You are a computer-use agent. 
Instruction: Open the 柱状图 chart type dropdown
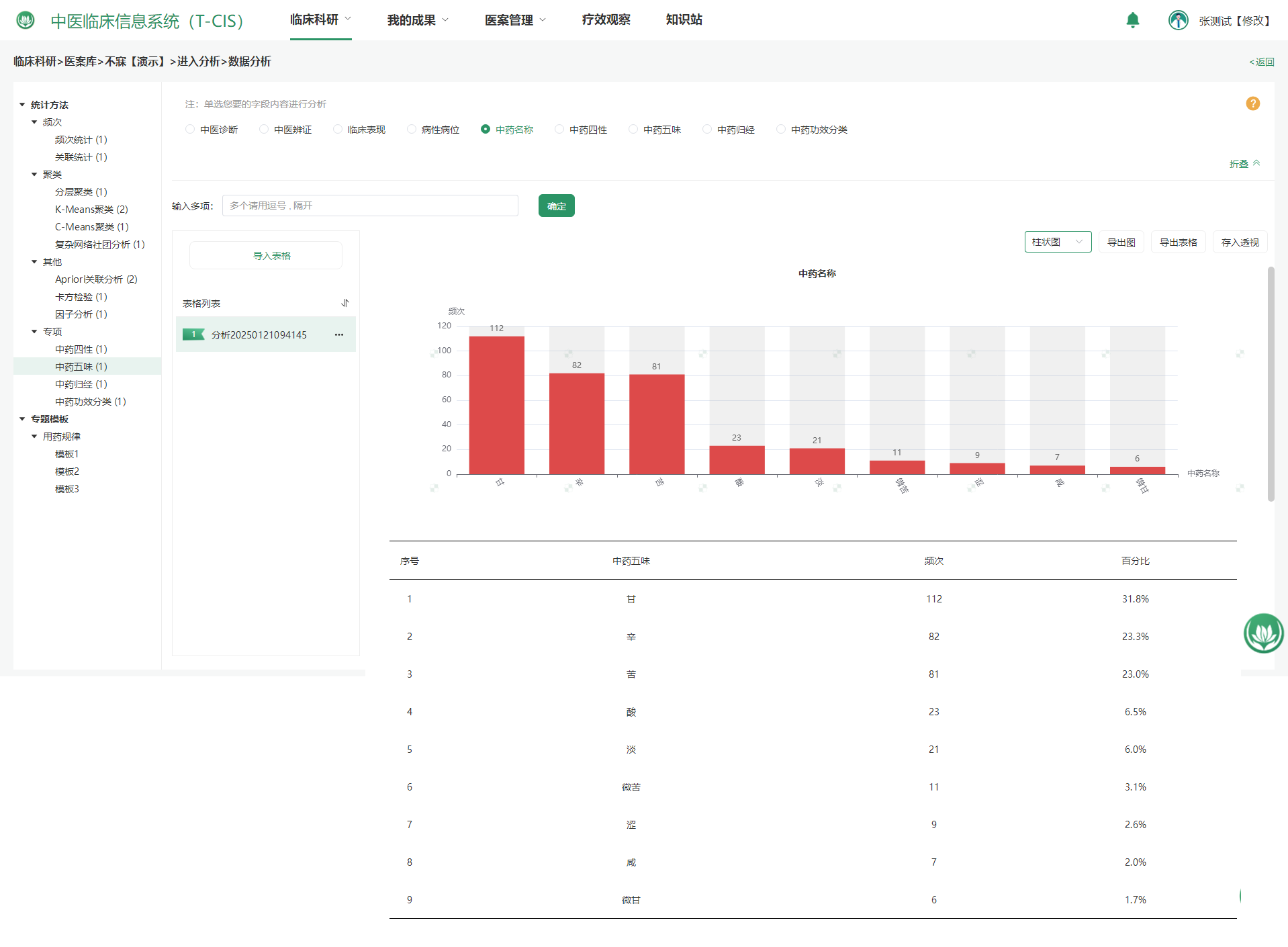pyautogui.click(x=1058, y=242)
